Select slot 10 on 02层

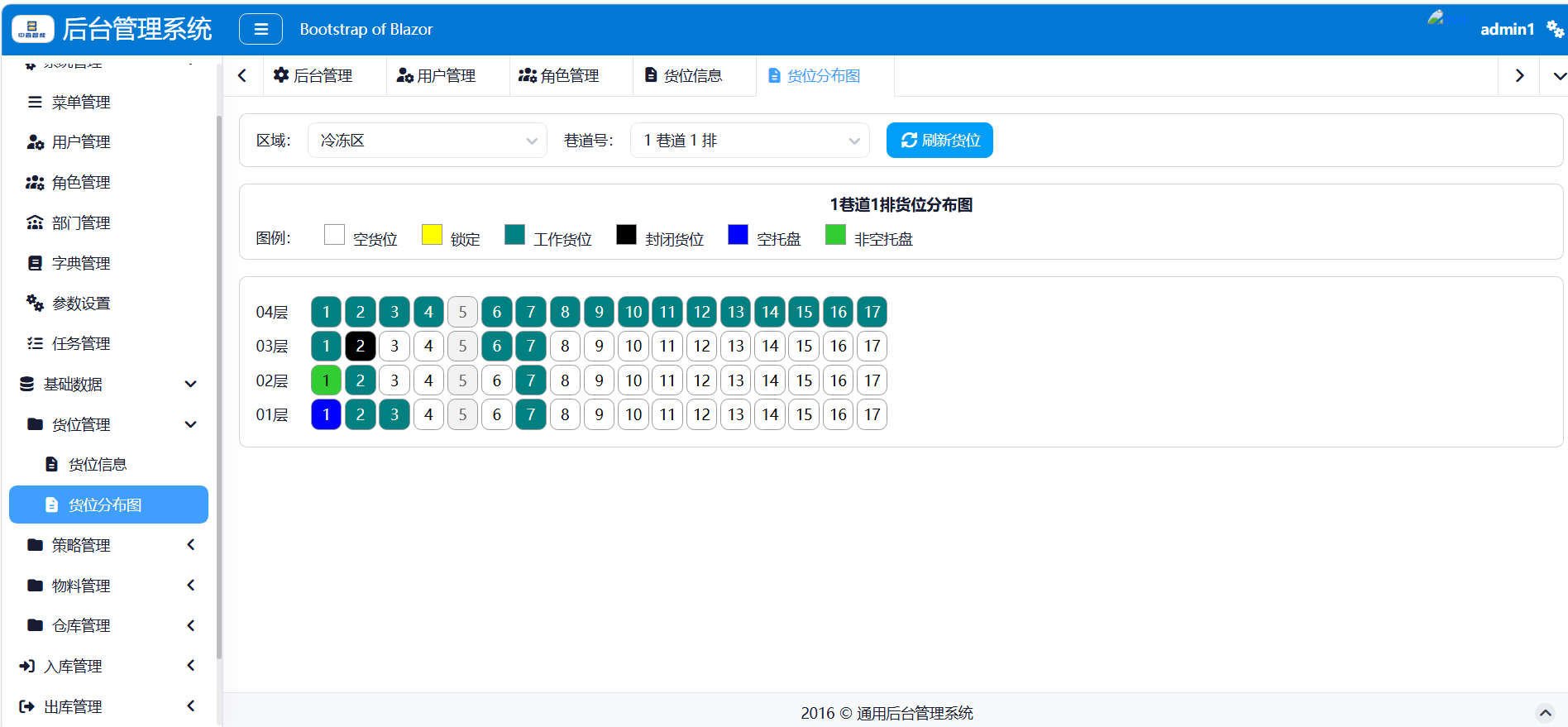(x=633, y=380)
